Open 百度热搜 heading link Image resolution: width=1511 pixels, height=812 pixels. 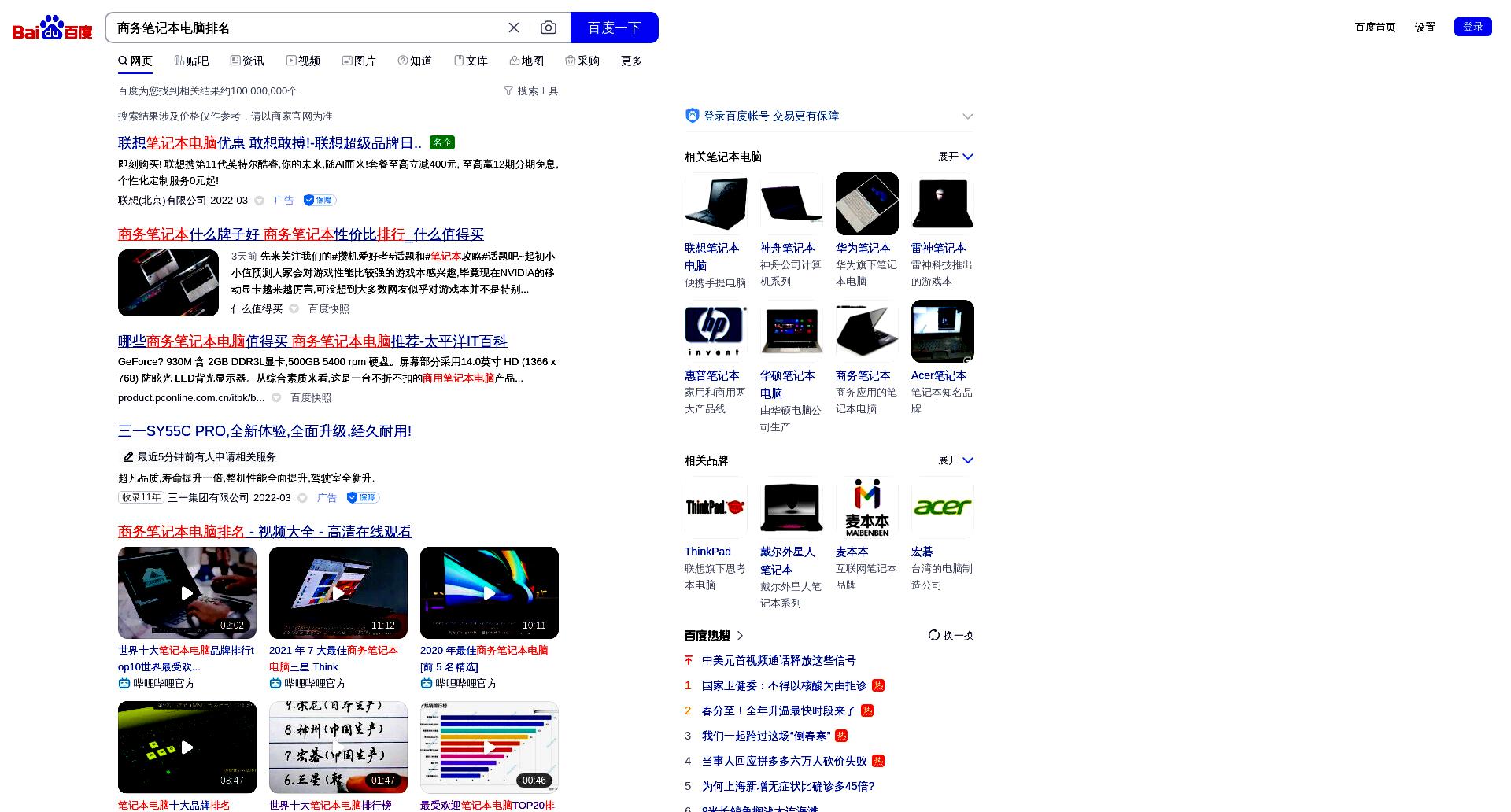point(714,636)
